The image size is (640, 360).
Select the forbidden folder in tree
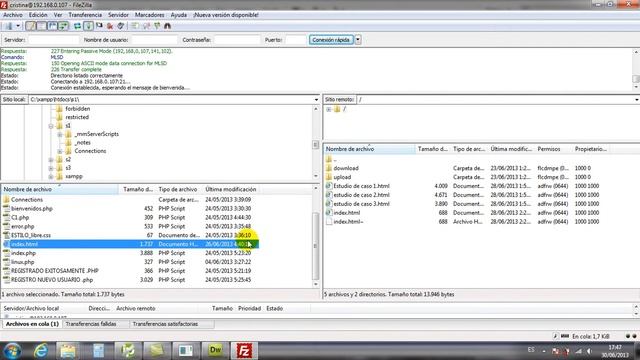click(x=78, y=109)
